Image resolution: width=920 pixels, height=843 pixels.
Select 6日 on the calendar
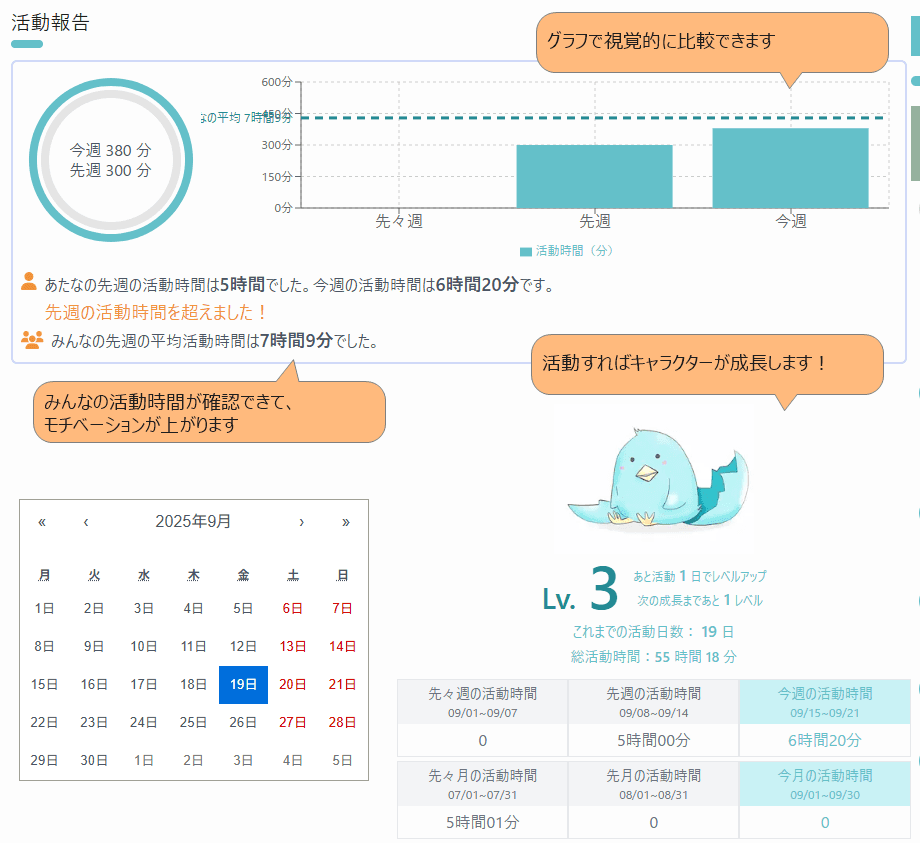tap(293, 608)
